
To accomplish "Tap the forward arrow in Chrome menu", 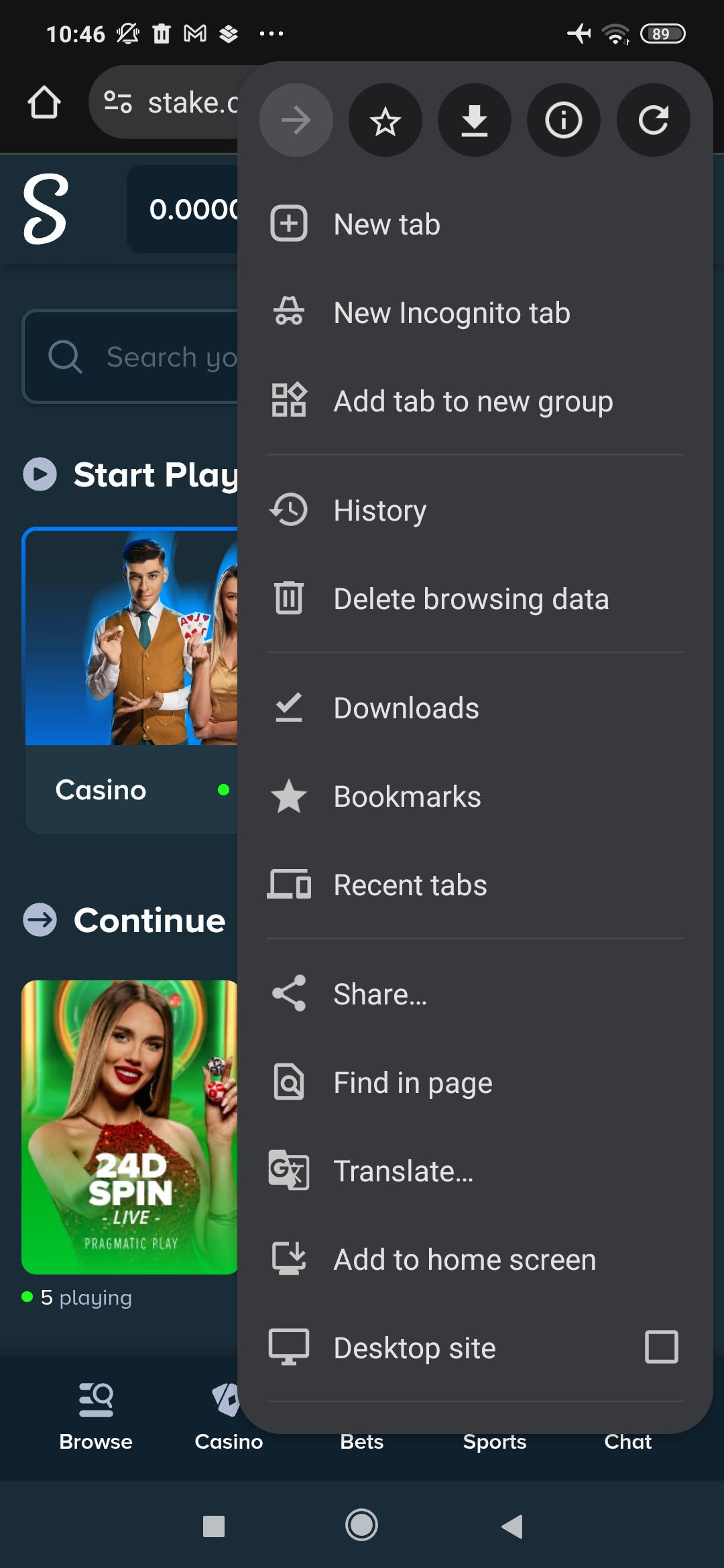I will pyautogui.click(x=296, y=121).
